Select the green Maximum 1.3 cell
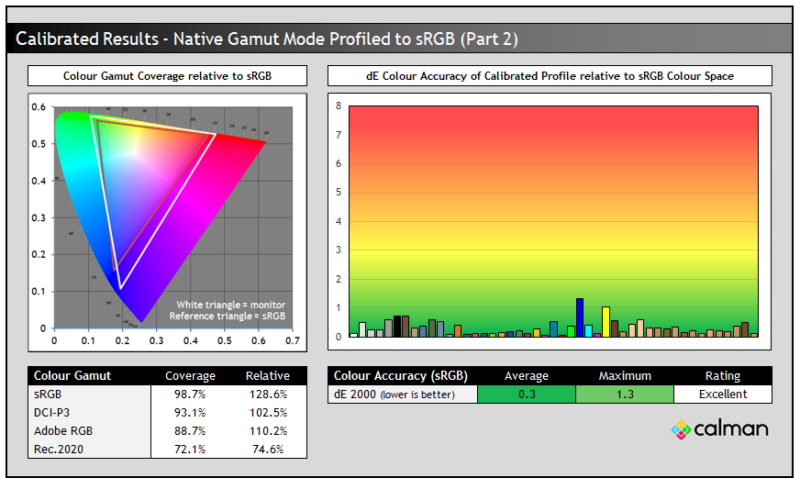 [624, 394]
